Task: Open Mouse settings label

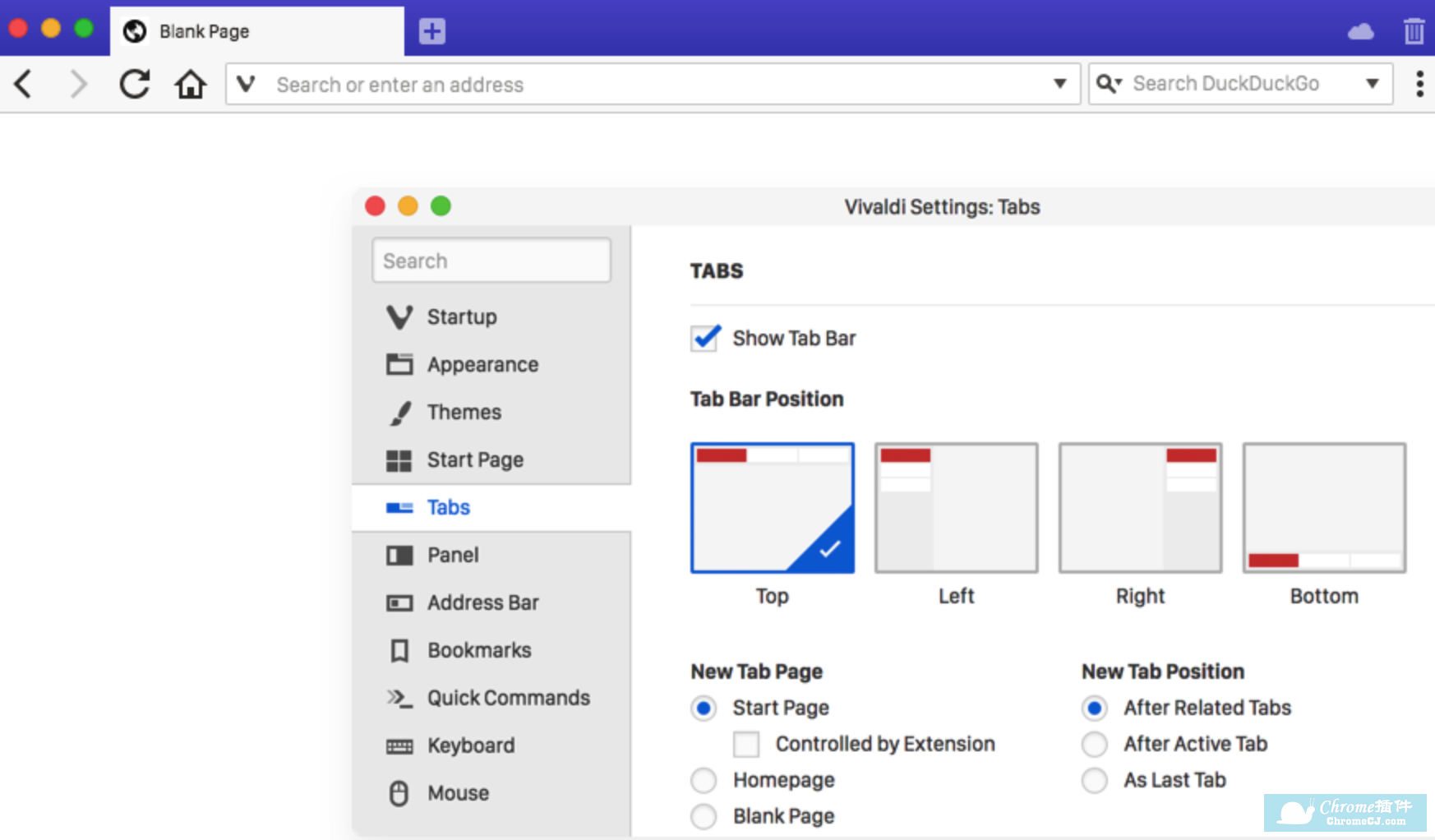Action: 458,793
